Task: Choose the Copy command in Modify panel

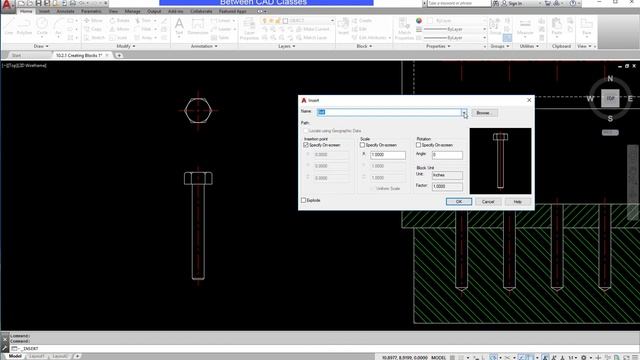Action: pyautogui.click(x=93, y=29)
